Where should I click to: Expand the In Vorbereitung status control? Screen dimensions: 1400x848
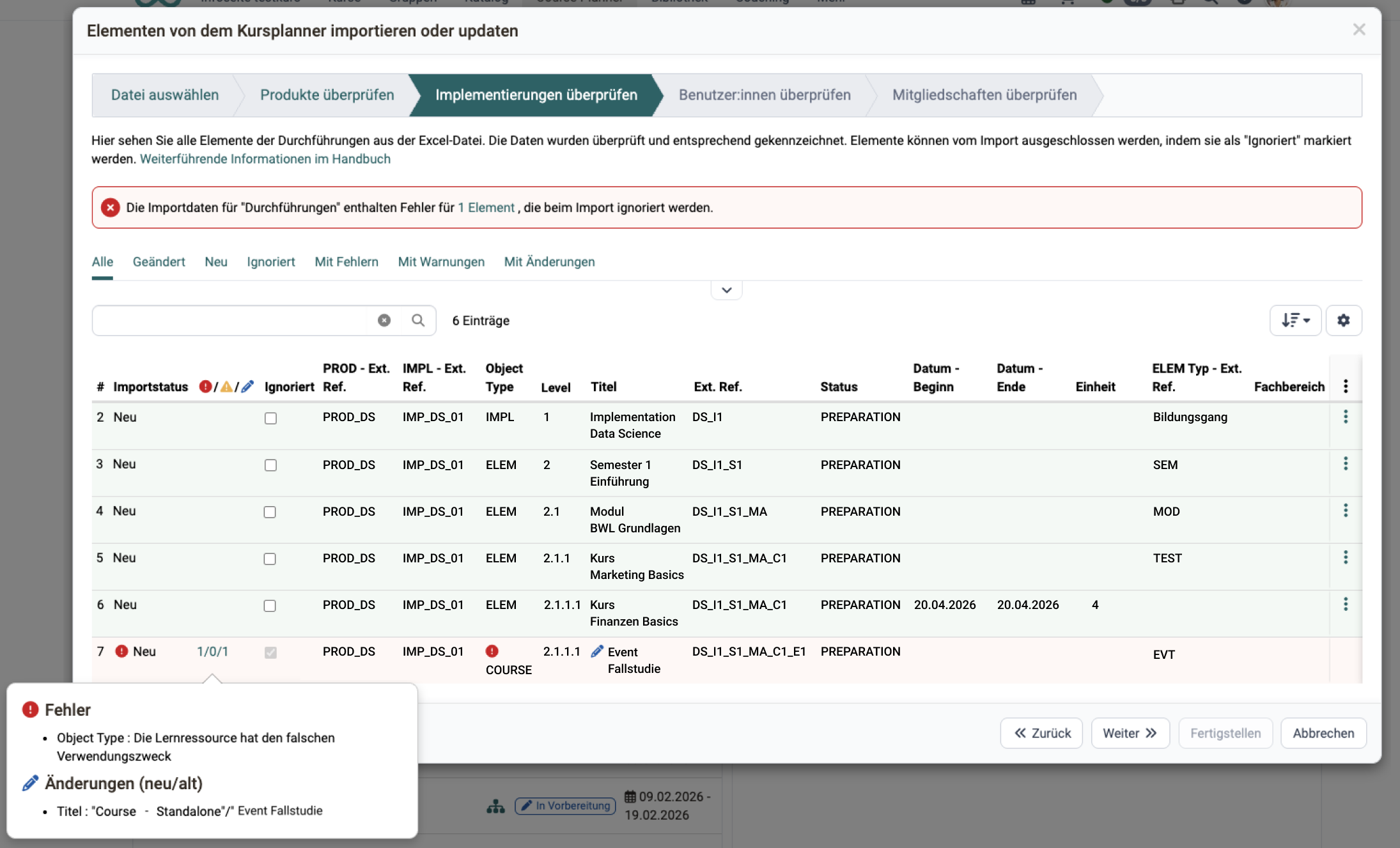coord(564,806)
